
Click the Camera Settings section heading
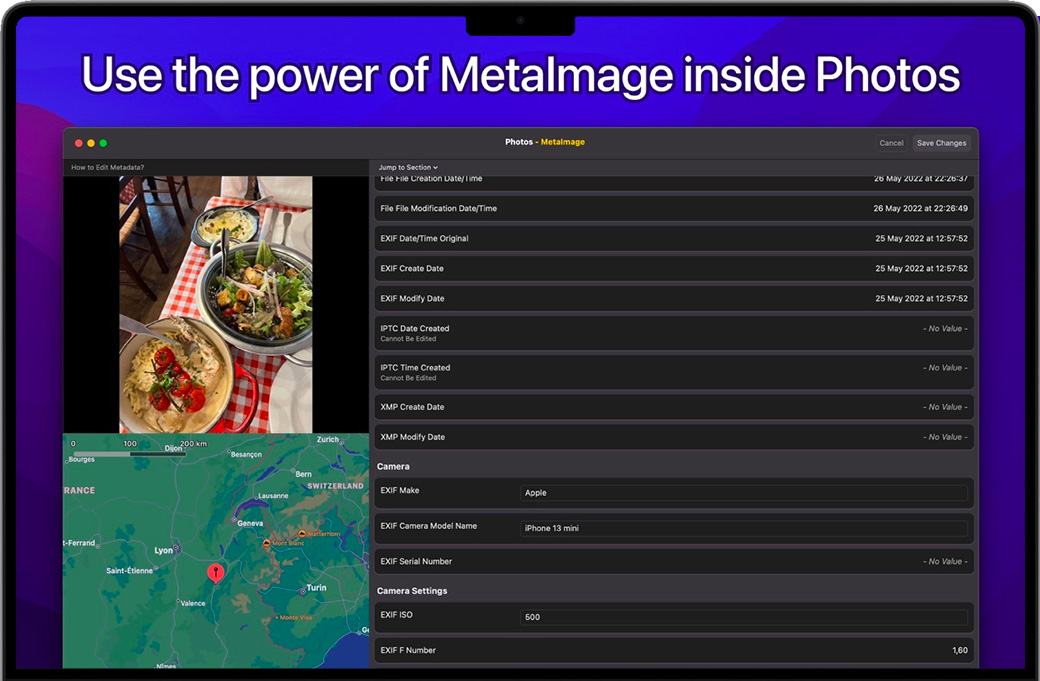pyautogui.click(x=412, y=591)
